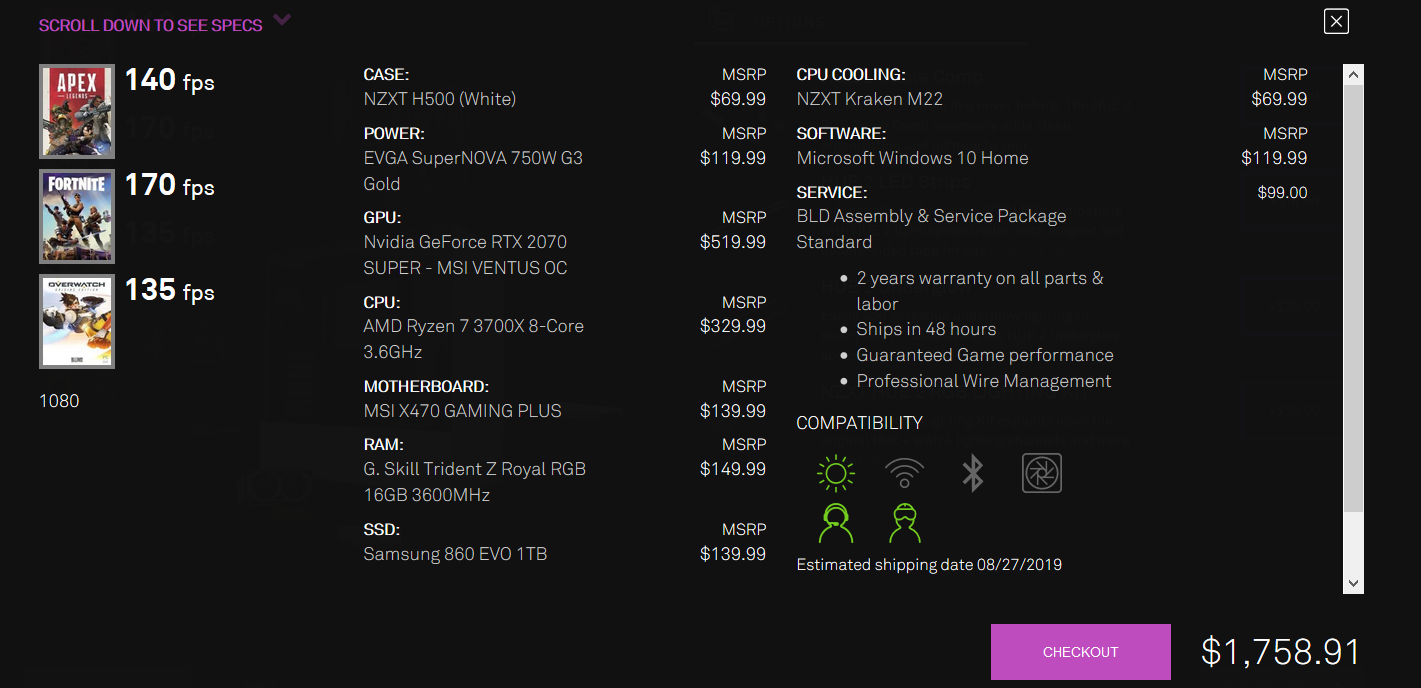The height and width of the screenshot is (688, 1421).
Task: Open the Apex Legends game thumbnail
Action: (77, 111)
